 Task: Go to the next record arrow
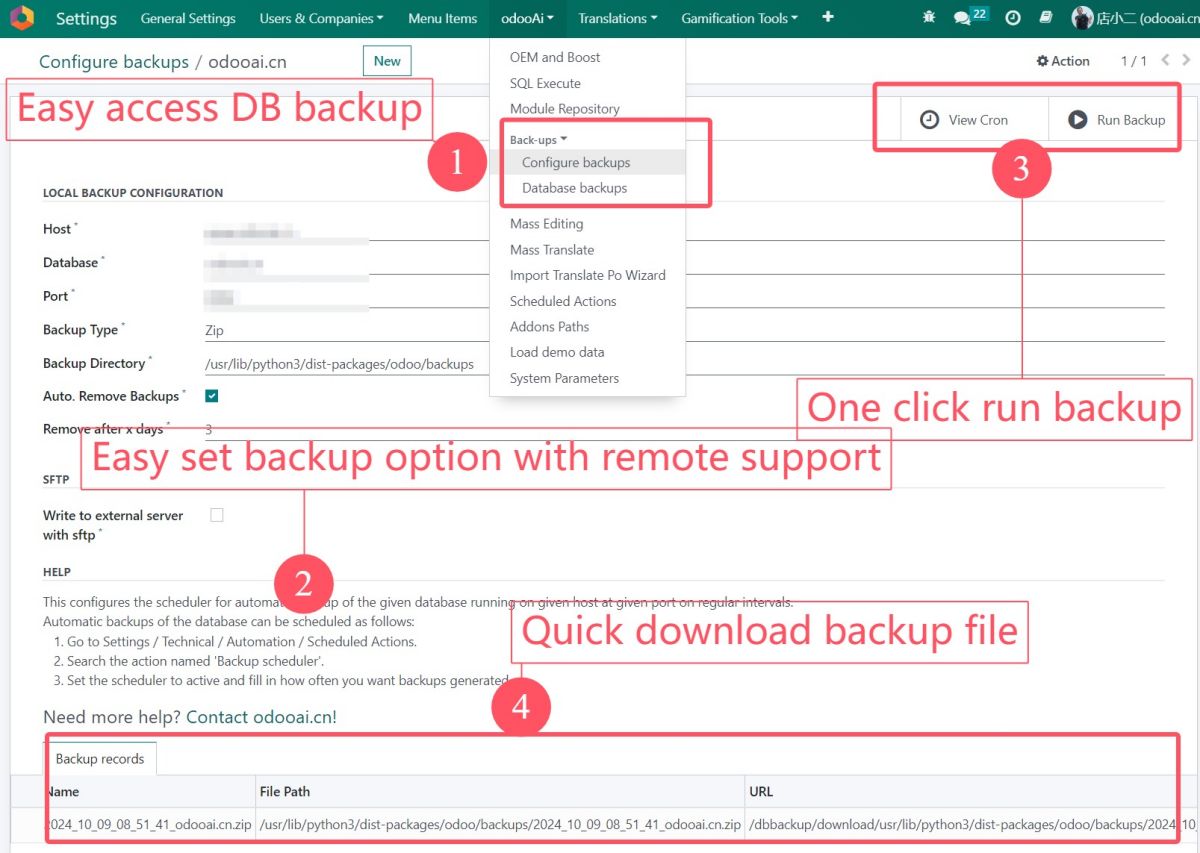pos(1186,61)
